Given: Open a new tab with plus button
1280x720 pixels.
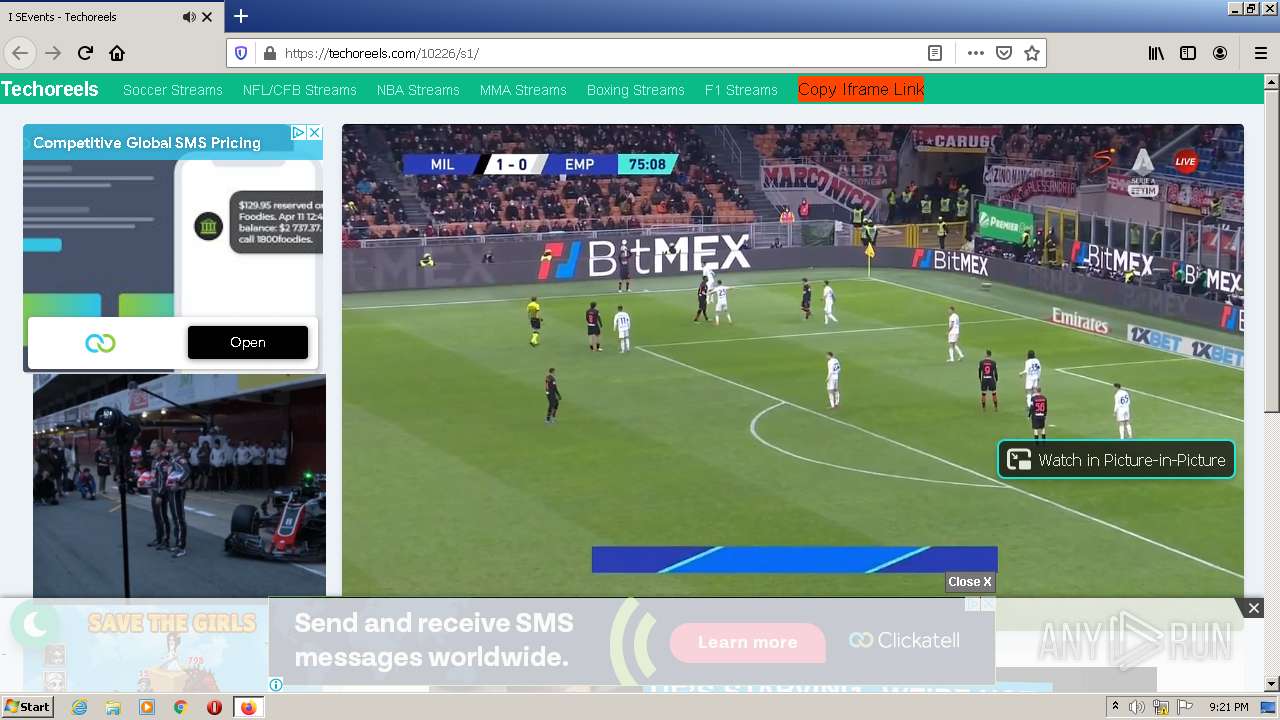Looking at the screenshot, I should pos(241,16).
